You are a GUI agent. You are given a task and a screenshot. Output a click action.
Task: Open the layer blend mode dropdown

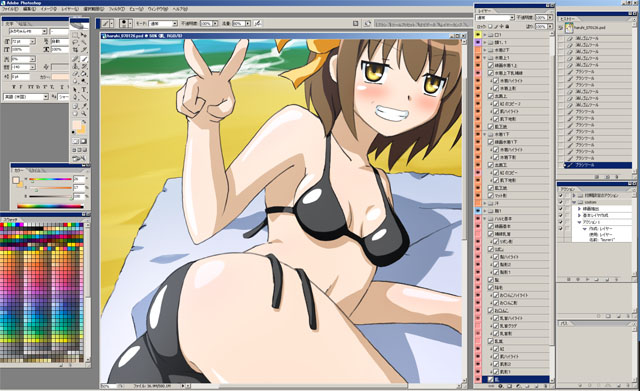point(495,18)
